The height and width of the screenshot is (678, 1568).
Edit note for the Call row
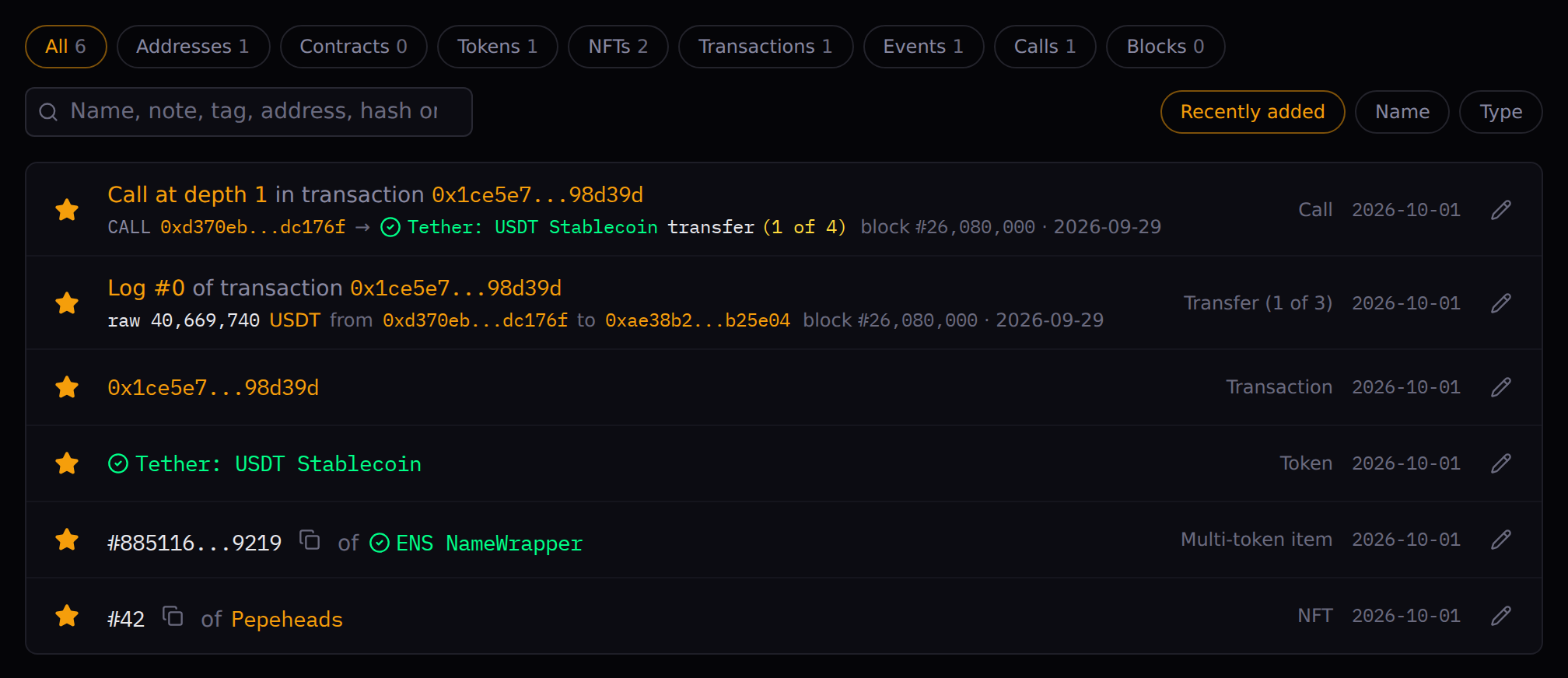pos(1501,210)
